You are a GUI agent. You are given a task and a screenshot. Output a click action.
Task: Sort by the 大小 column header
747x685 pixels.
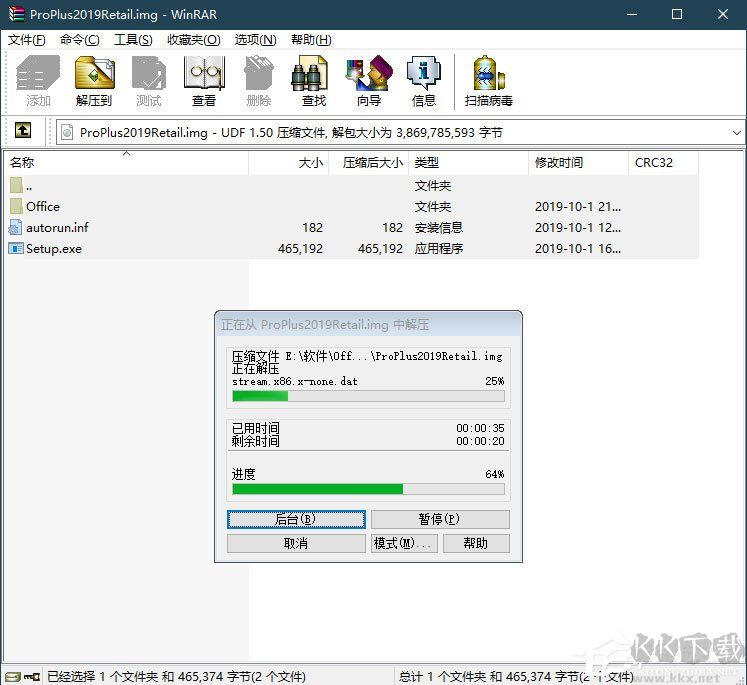coord(289,162)
